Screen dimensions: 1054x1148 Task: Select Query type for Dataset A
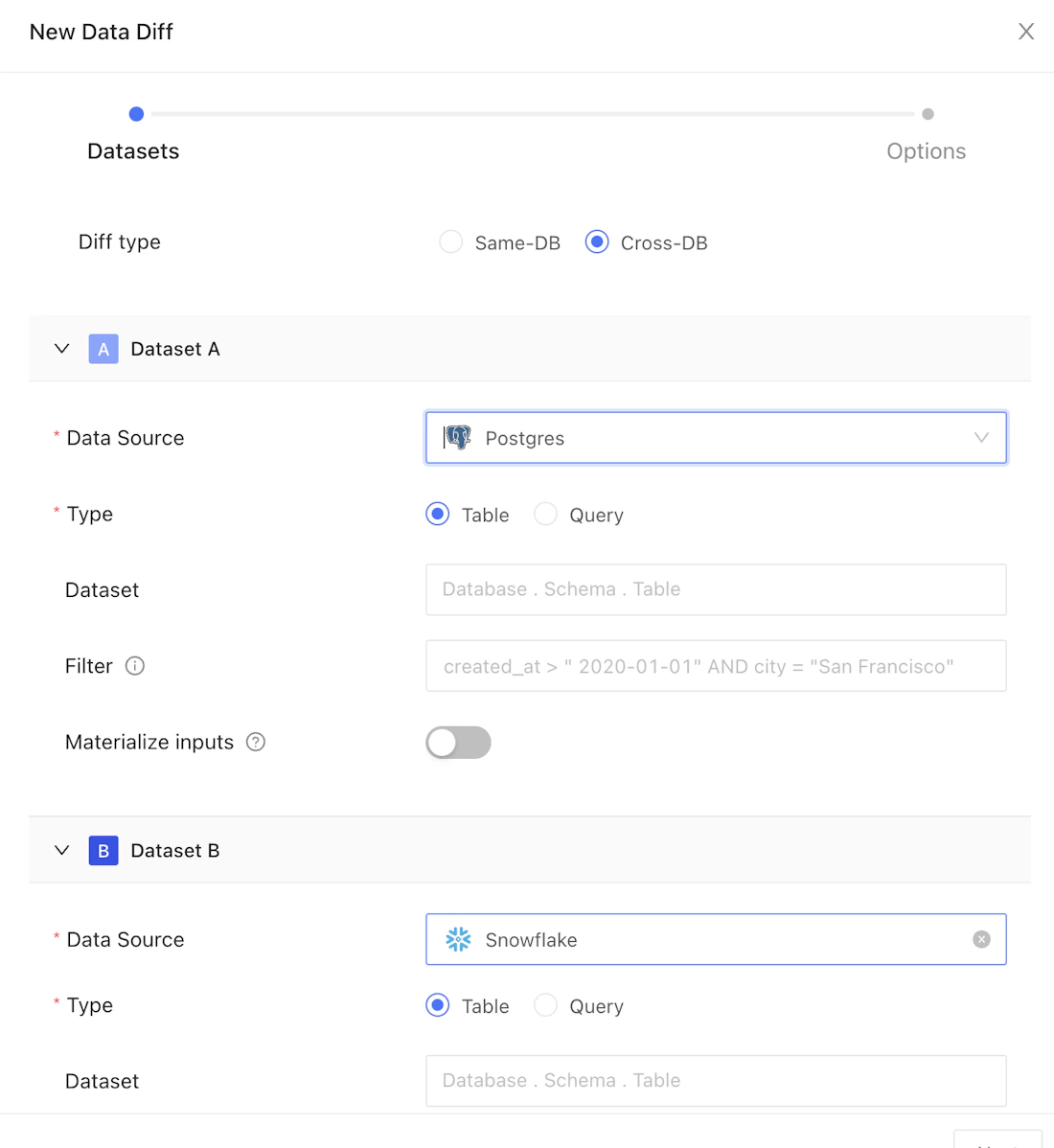545,514
